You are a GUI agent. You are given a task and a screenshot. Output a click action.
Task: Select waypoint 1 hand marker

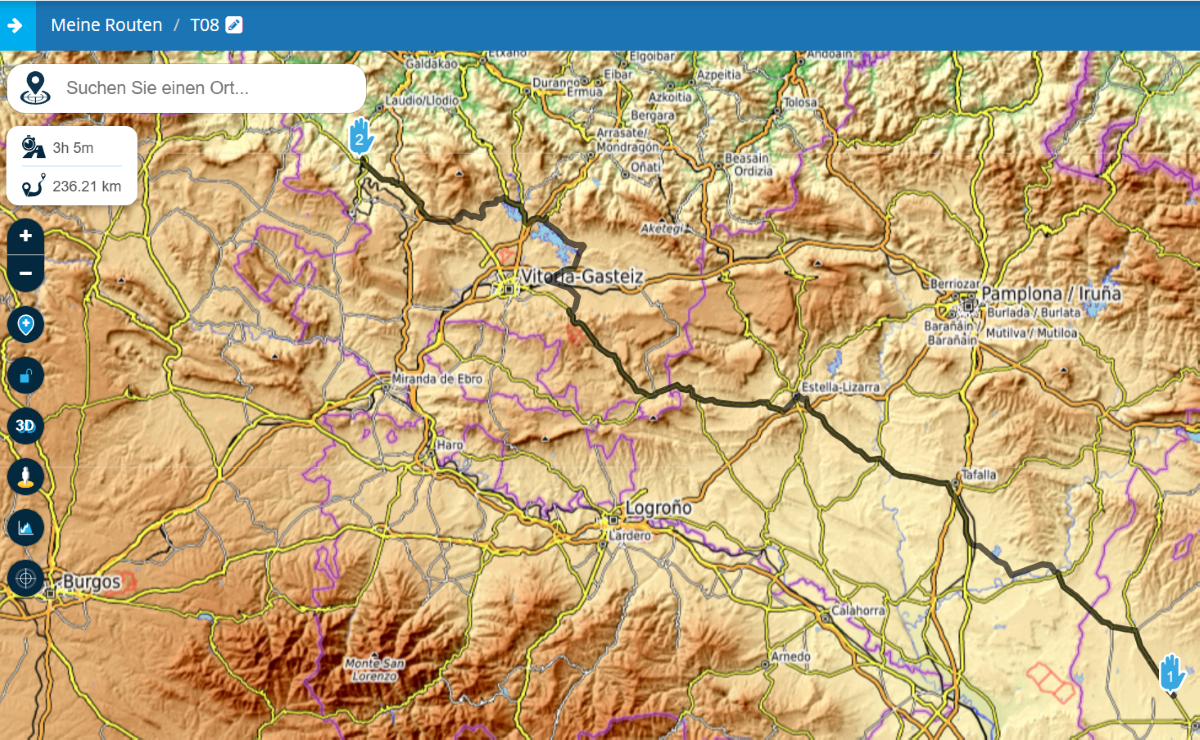[x=1171, y=673]
